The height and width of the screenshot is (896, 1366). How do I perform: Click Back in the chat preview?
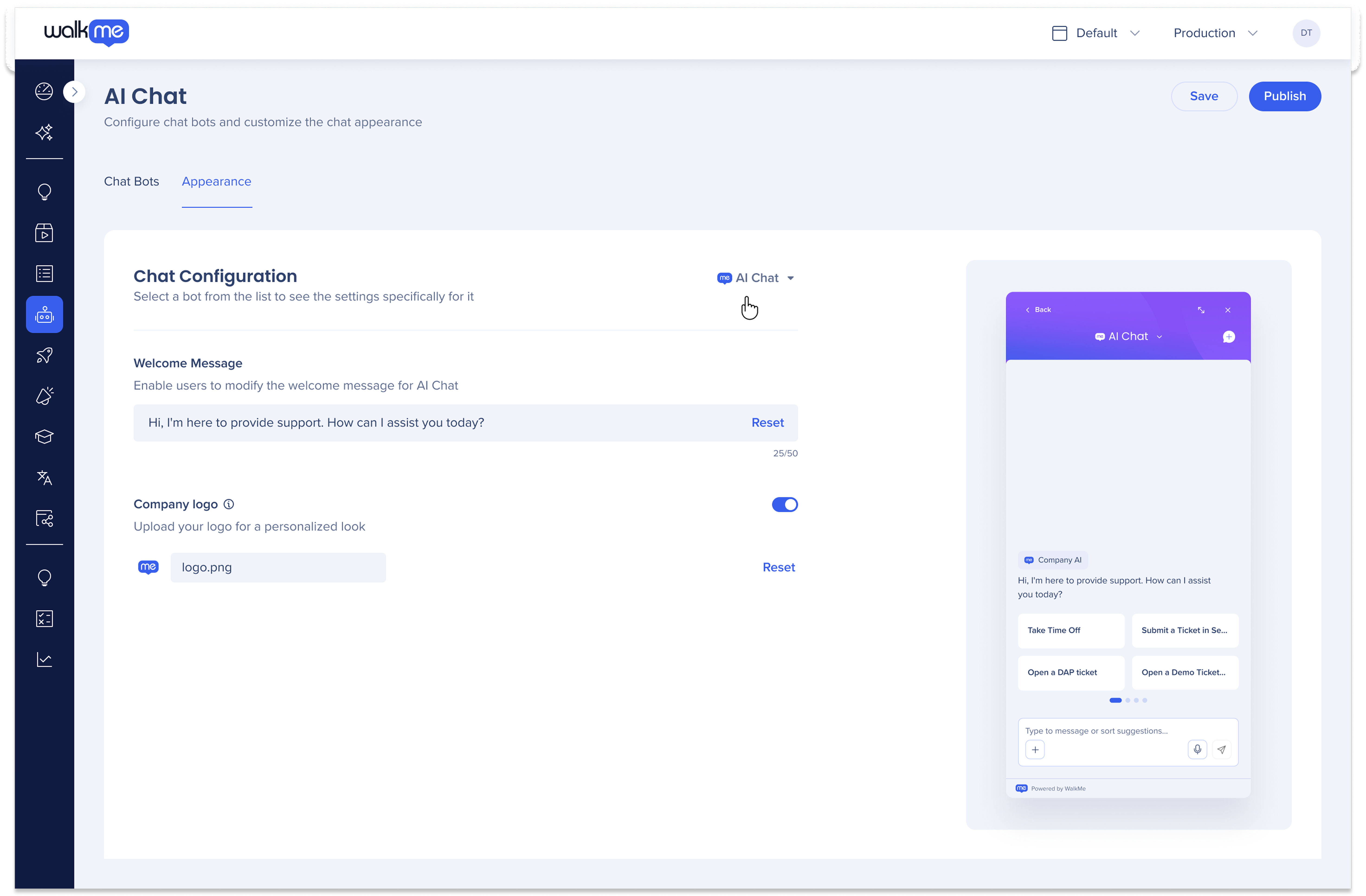tap(1038, 310)
